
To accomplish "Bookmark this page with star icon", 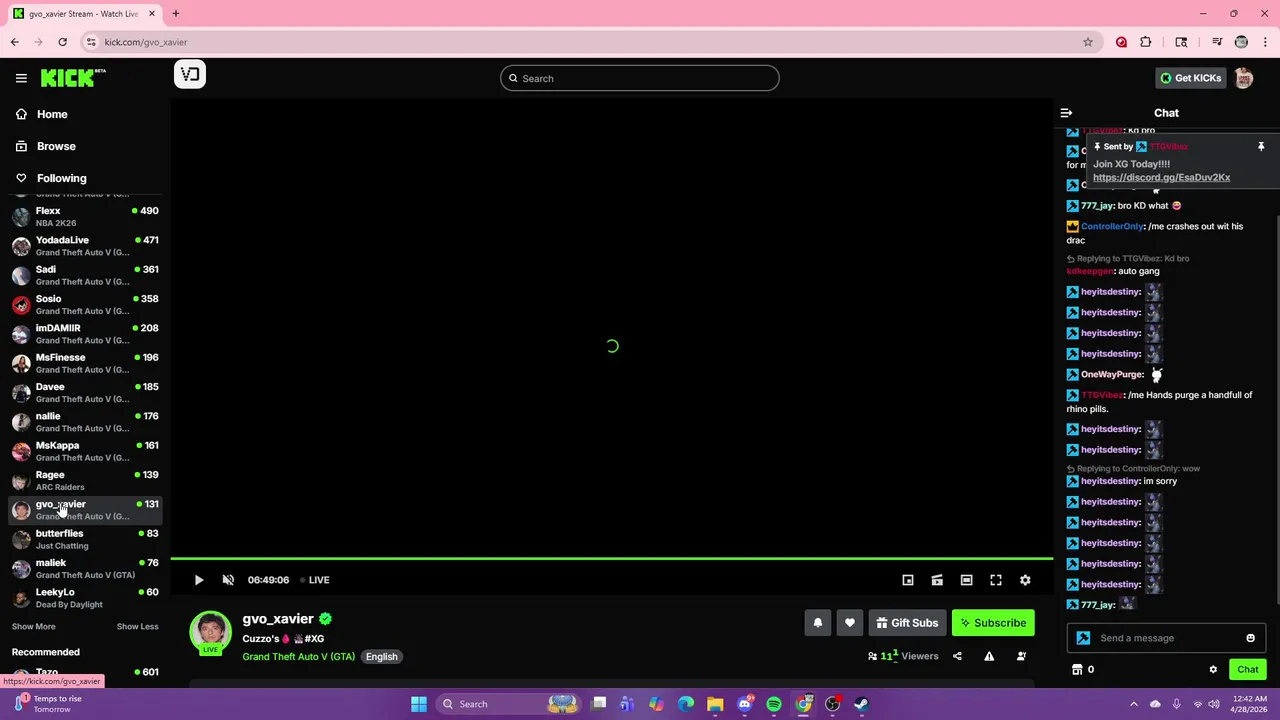I will 1088,42.
